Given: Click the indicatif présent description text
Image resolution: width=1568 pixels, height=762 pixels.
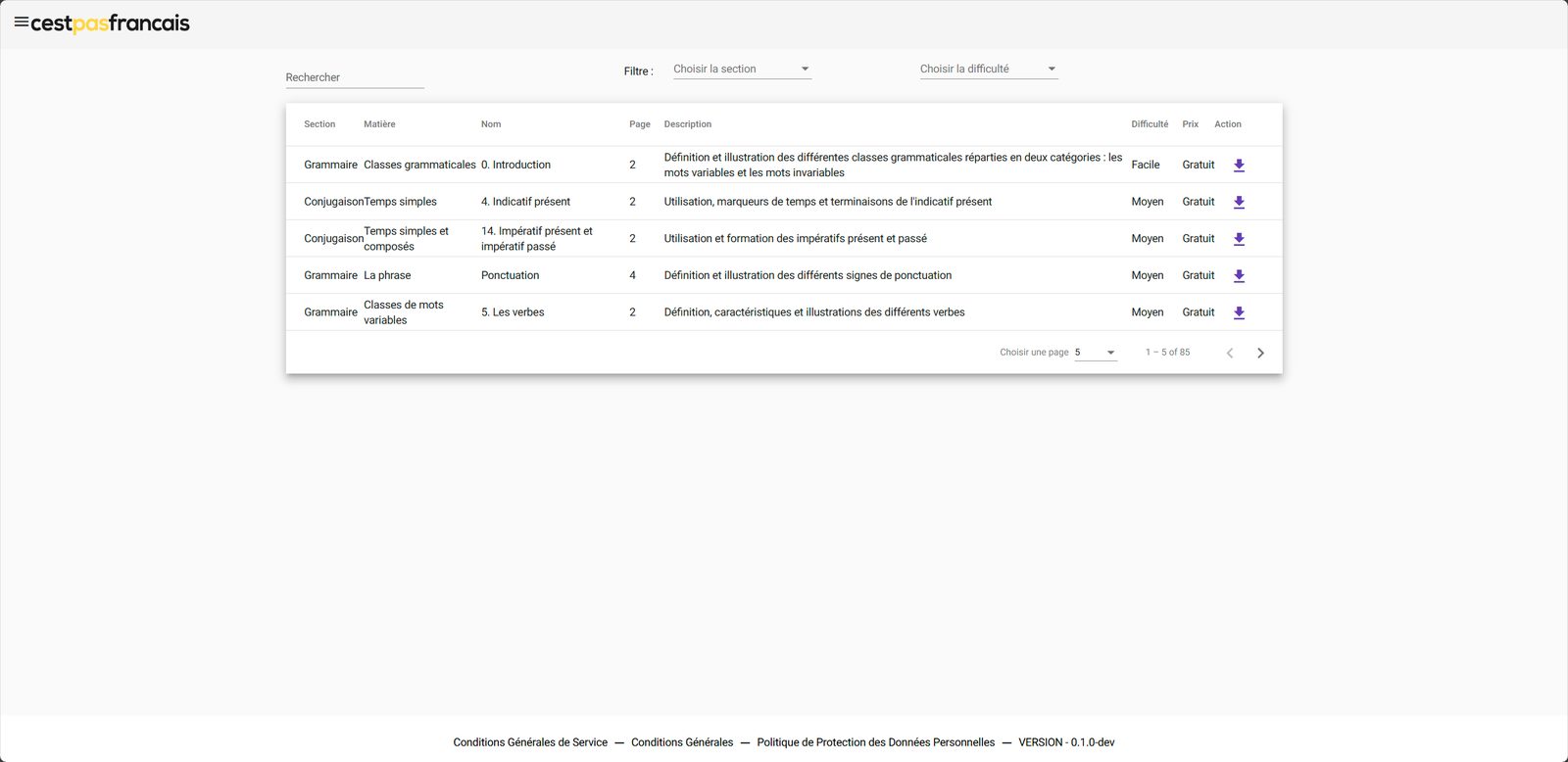Looking at the screenshot, I should point(828,202).
